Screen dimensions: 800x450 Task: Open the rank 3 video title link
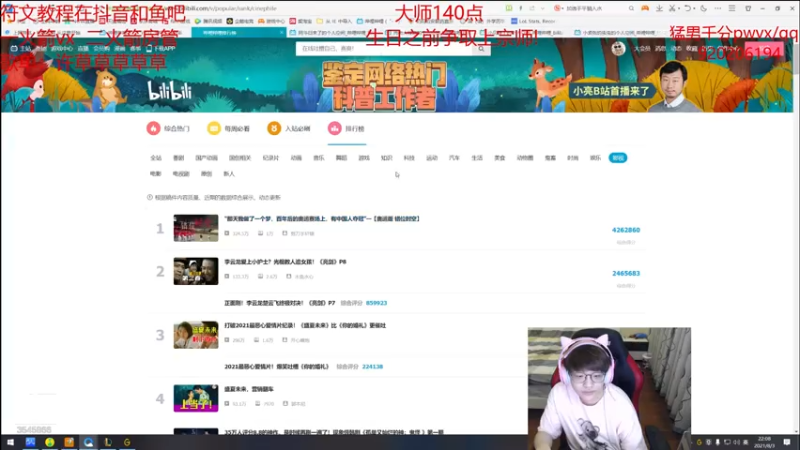[x=305, y=326]
